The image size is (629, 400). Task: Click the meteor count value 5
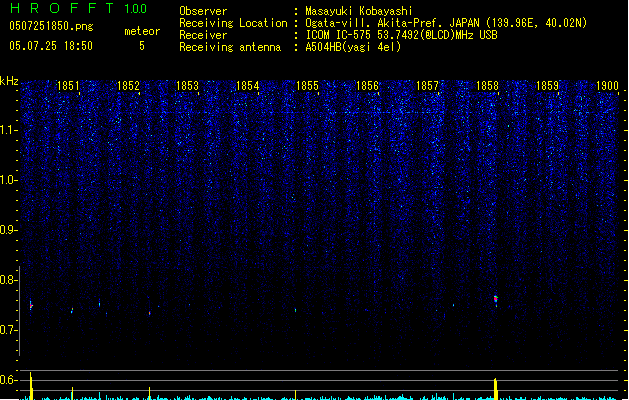142,46
